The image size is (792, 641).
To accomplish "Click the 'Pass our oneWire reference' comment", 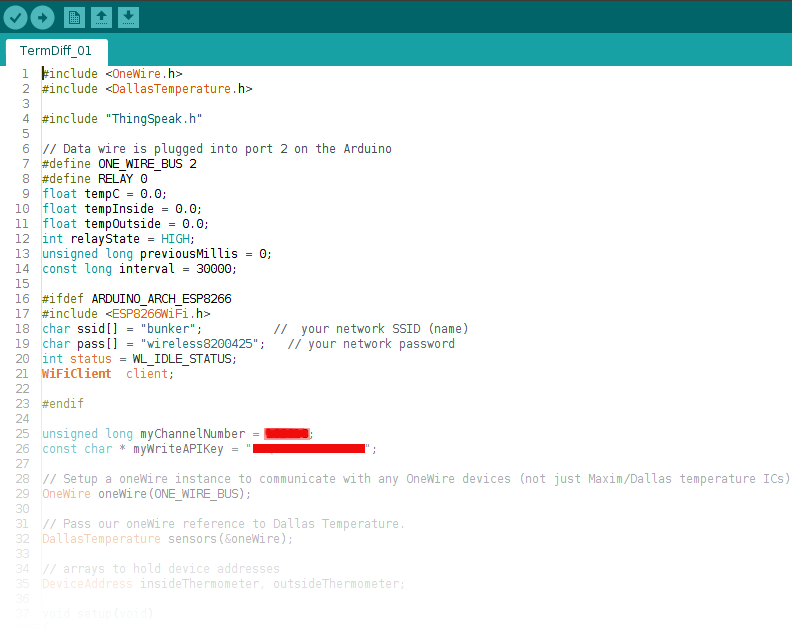I will tap(223, 524).
